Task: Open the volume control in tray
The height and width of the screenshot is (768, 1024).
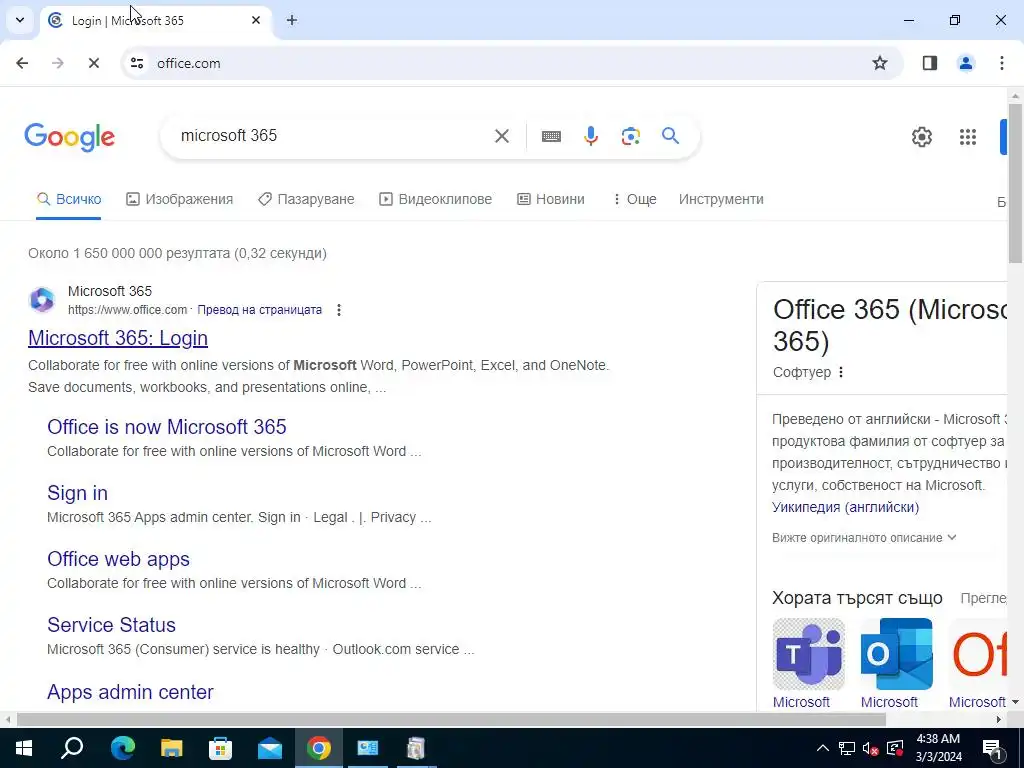Action: [x=870, y=748]
